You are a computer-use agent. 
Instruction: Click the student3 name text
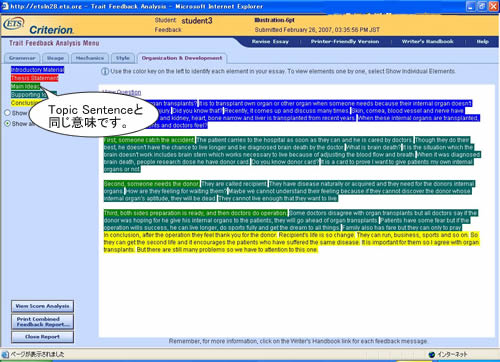pyautogui.click(x=197, y=21)
